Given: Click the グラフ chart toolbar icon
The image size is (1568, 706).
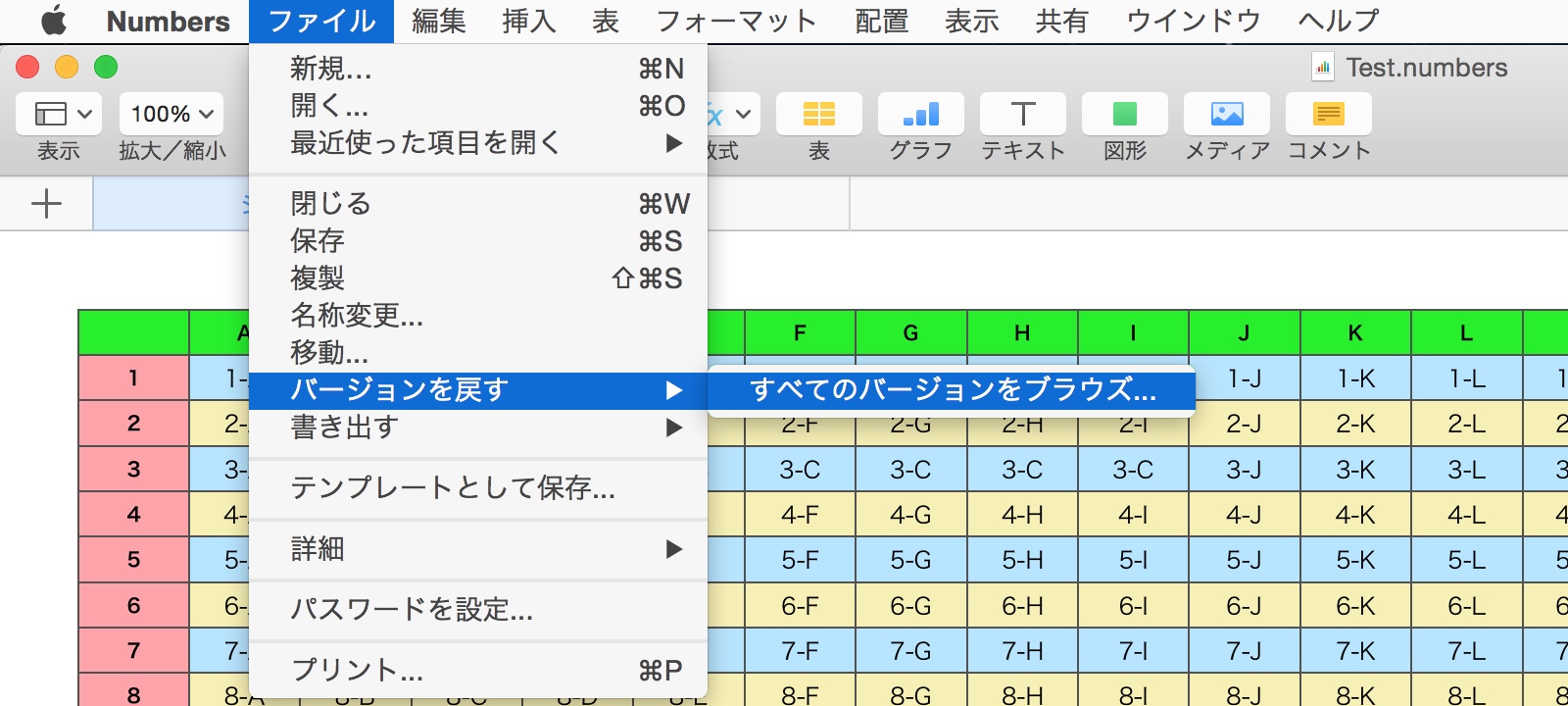Looking at the screenshot, I should point(921,114).
